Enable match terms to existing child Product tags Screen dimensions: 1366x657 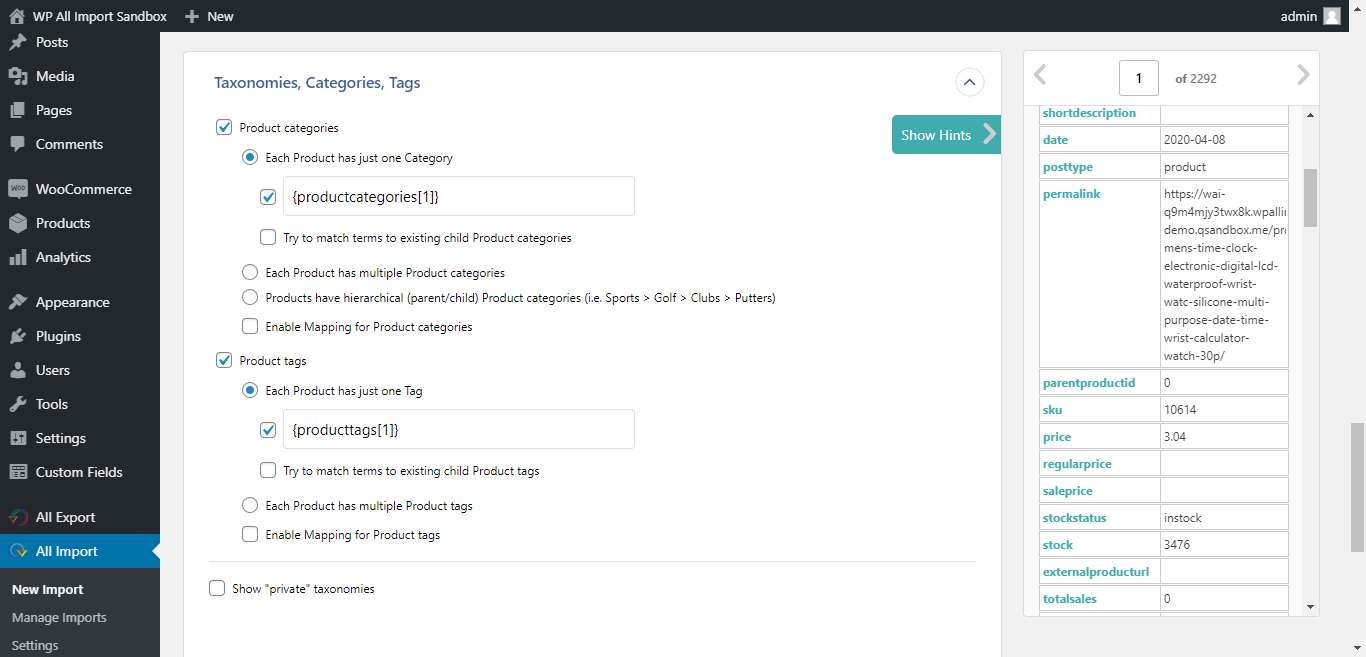pos(268,471)
